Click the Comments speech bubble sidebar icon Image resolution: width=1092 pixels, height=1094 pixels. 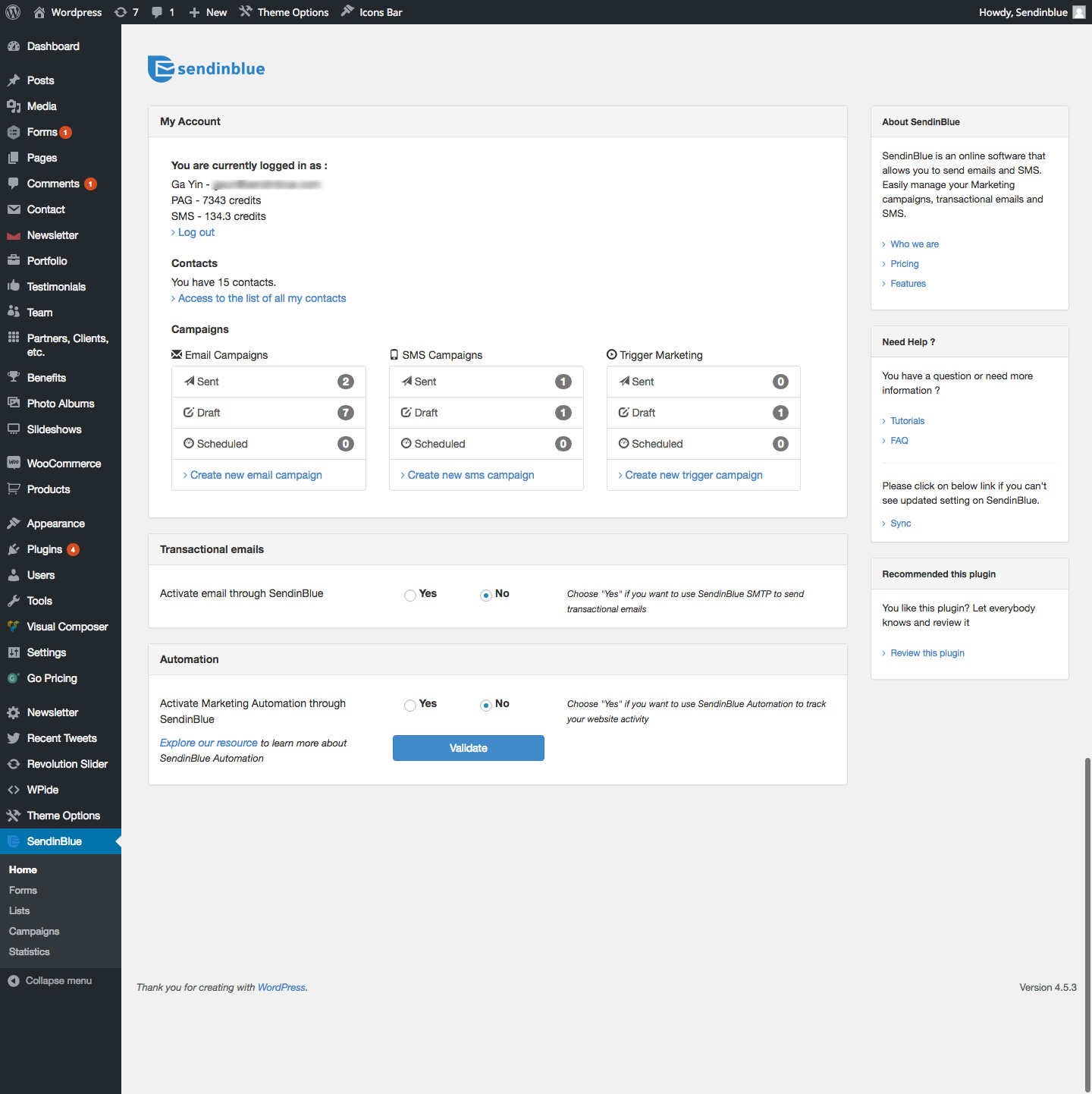[x=14, y=184]
